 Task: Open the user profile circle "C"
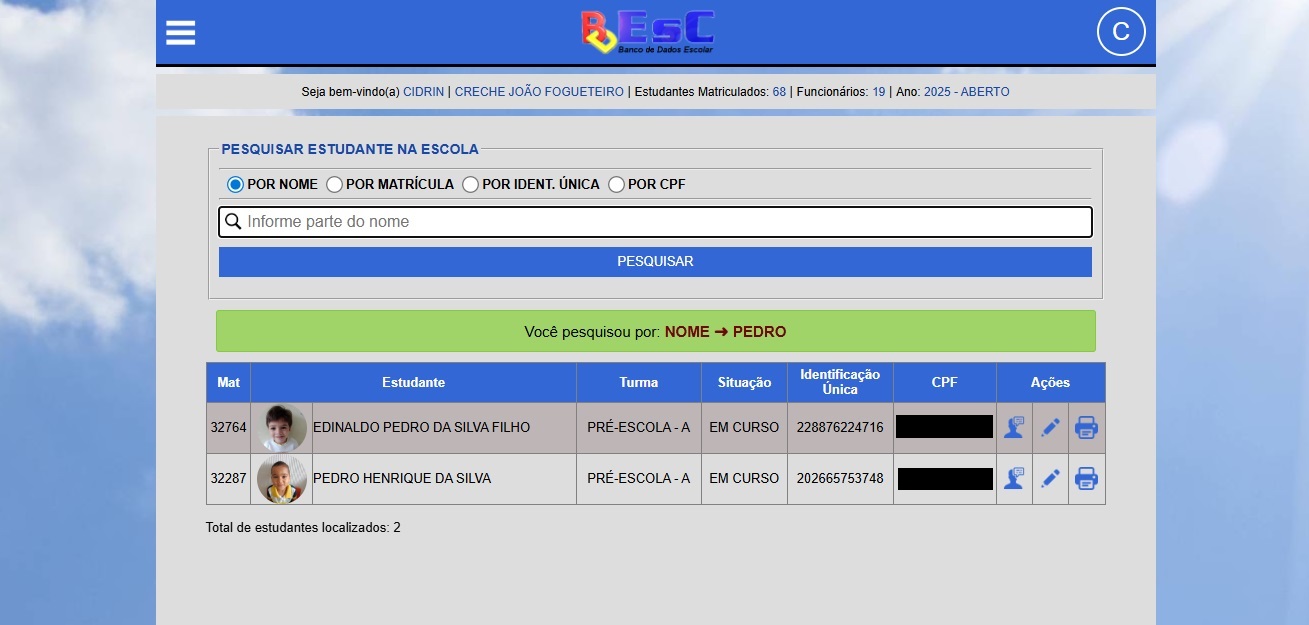(1121, 32)
